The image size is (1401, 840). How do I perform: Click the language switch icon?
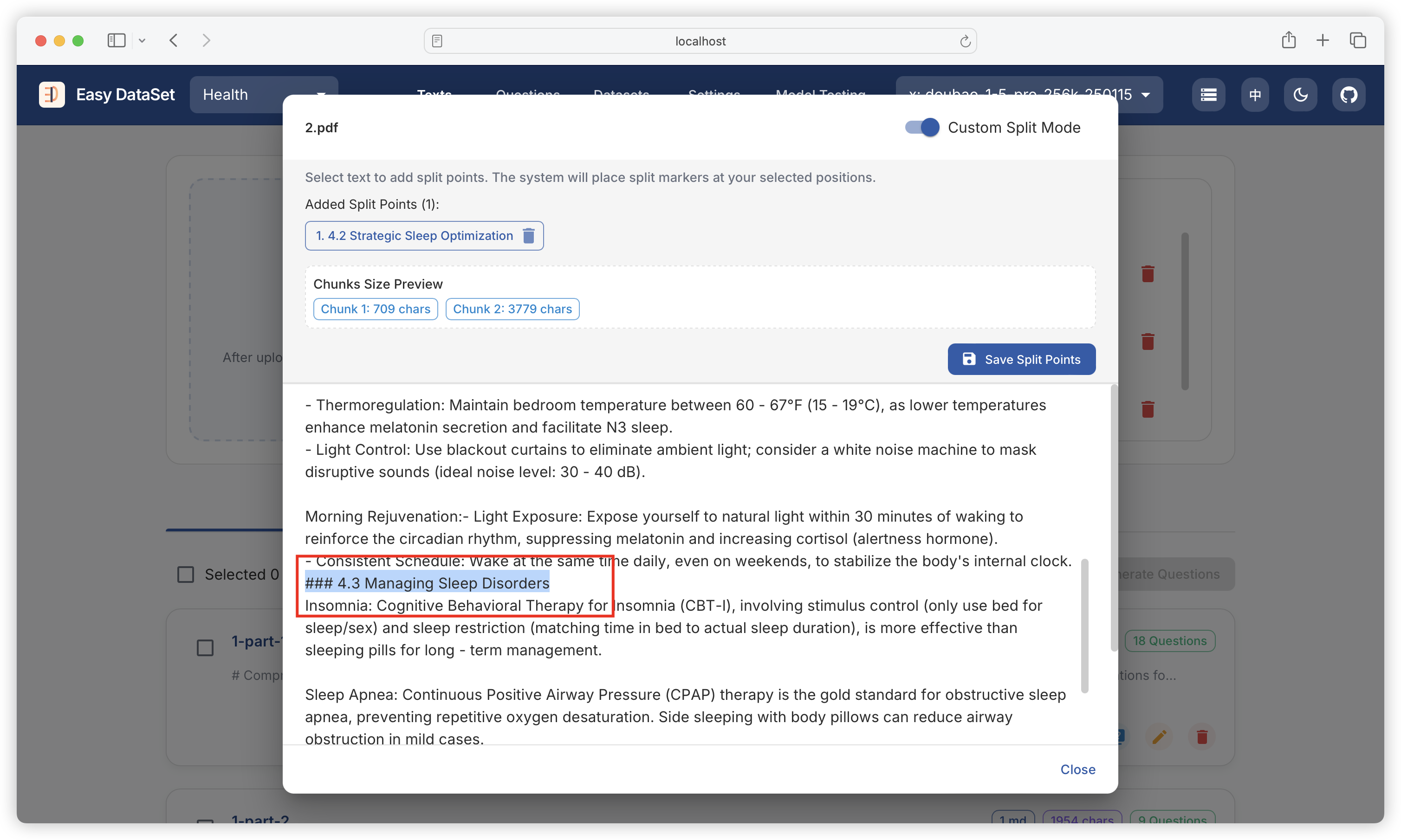1254,95
